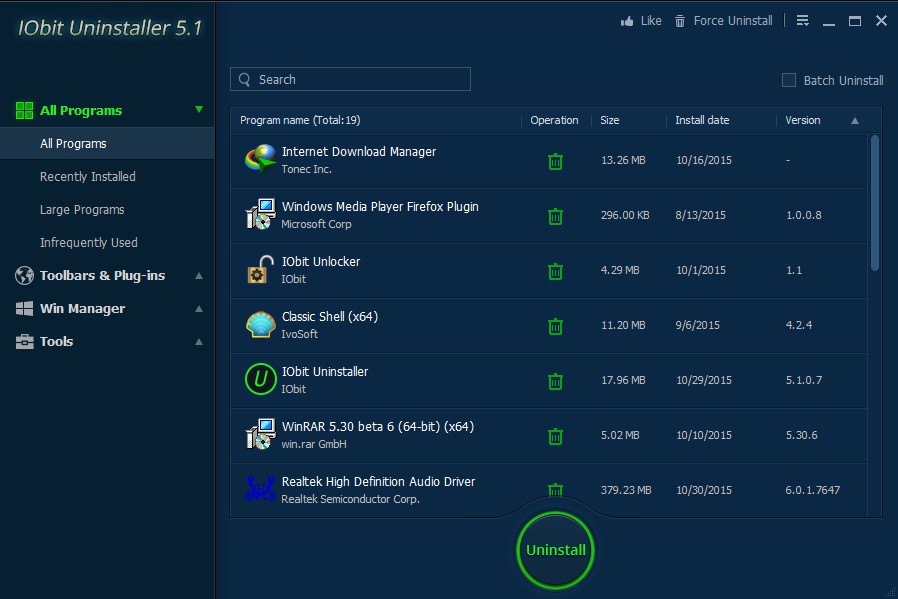This screenshot has width=898, height=599.
Task: Click the Win Manager Windows logo icon
Action: coord(24,309)
